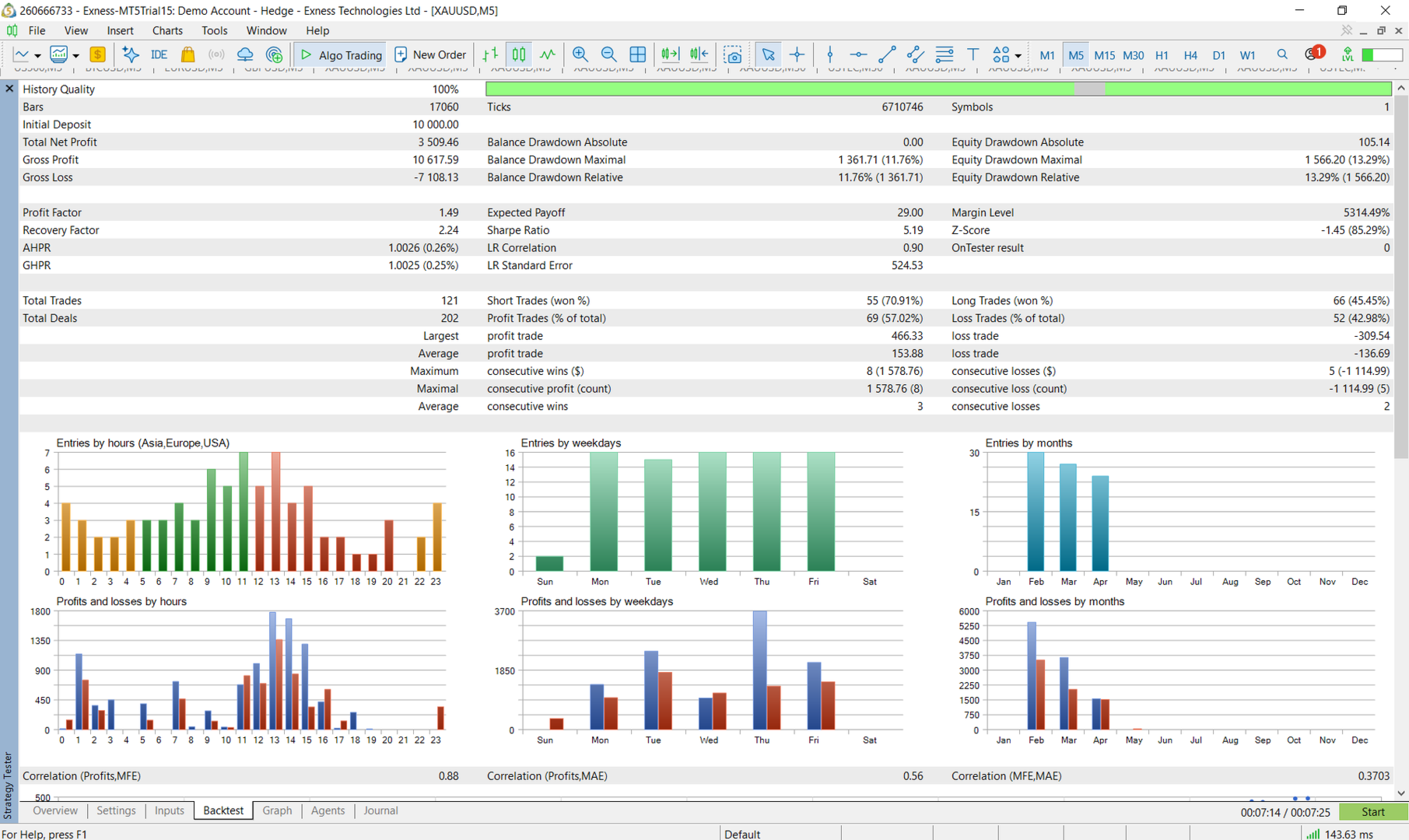Viewport: 1409px width, 840px height.
Task: Click the New Order button
Action: [x=430, y=54]
